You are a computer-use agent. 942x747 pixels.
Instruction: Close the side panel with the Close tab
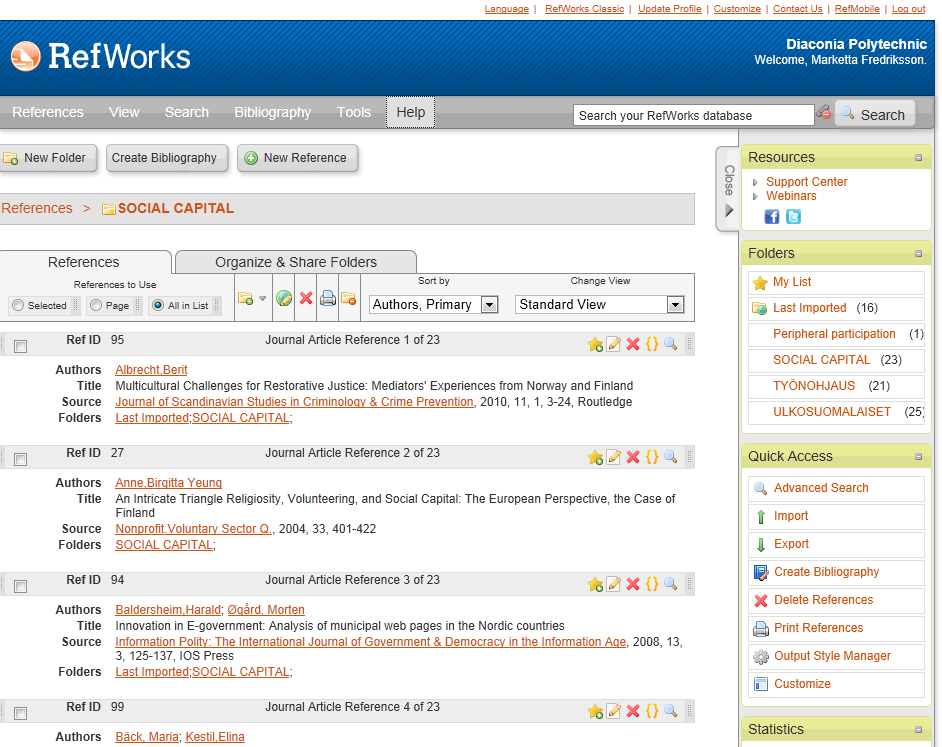point(728,189)
